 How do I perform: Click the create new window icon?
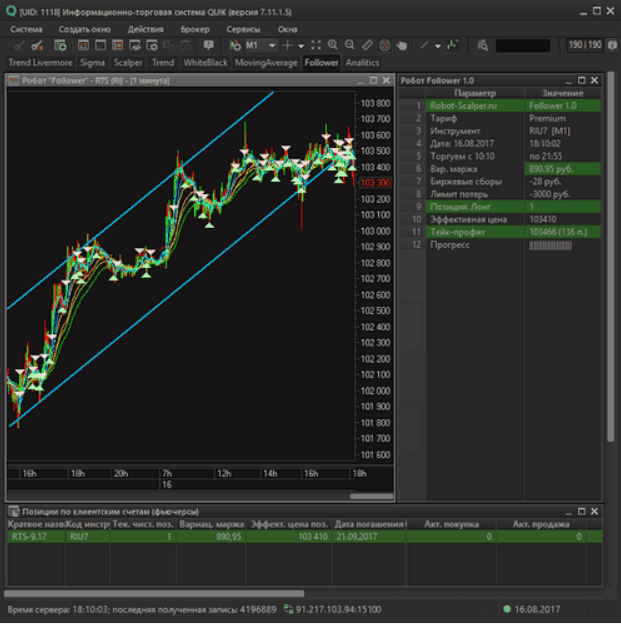click(60, 46)
